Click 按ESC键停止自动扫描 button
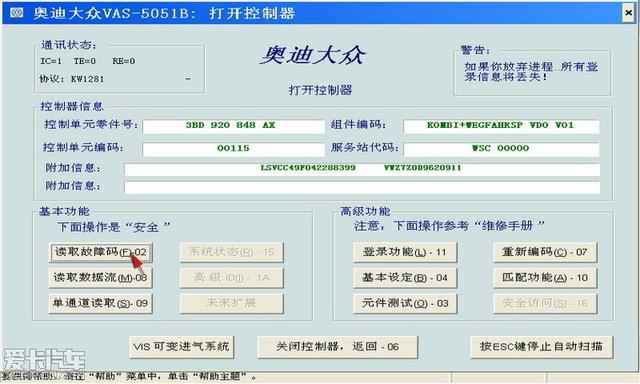The image size is (640, 384). 541,347
